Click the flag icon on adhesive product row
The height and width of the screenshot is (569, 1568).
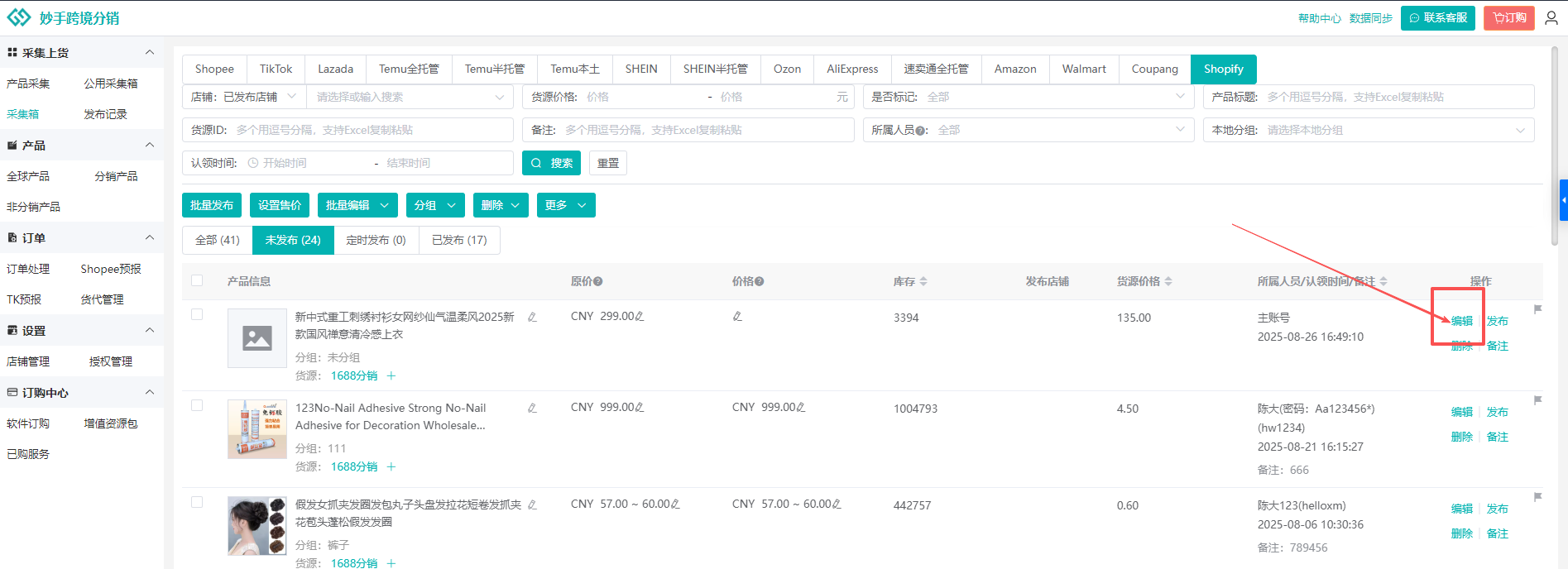(x=1537, y=400)
